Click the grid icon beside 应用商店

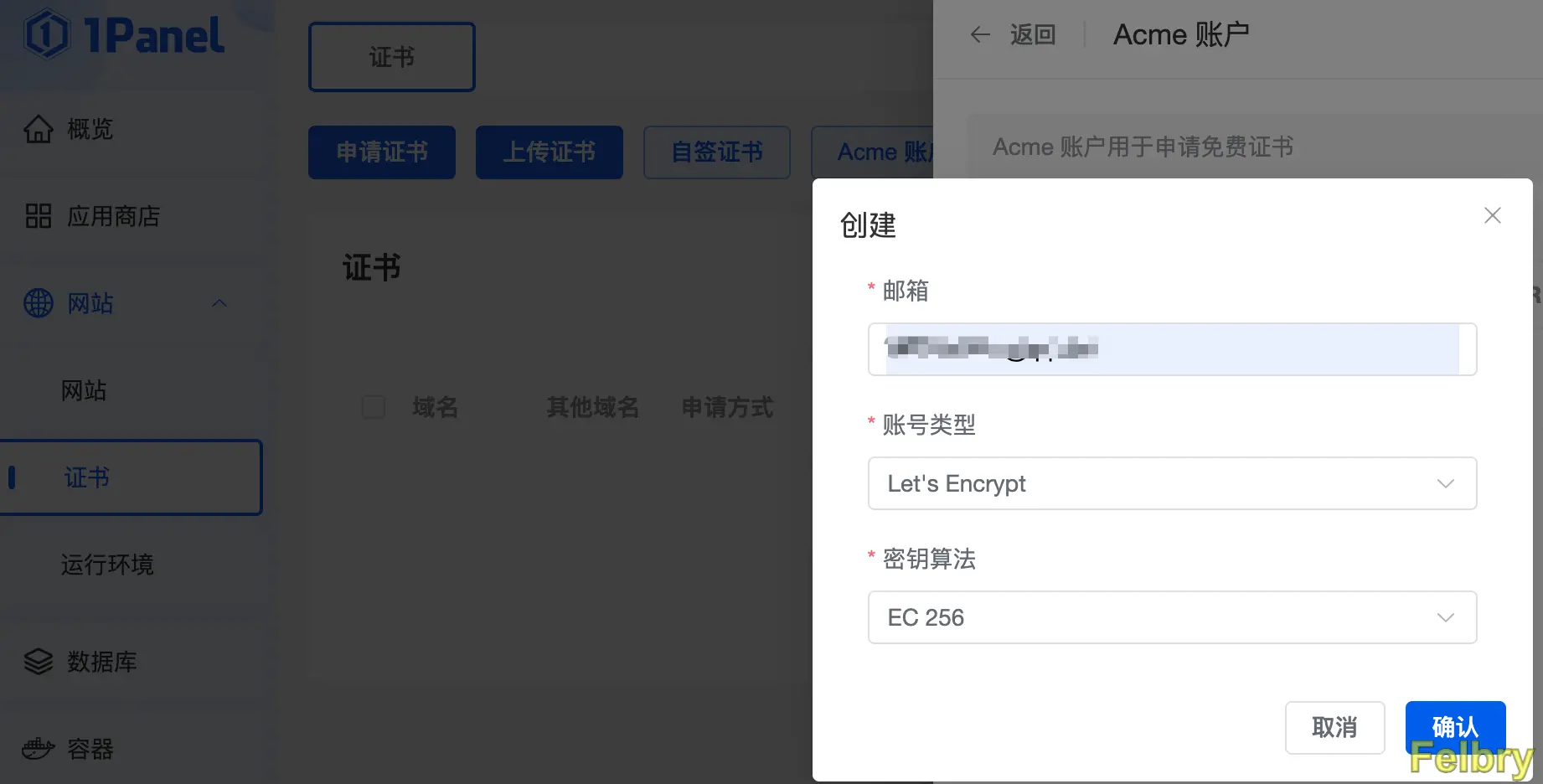[39, 216]
